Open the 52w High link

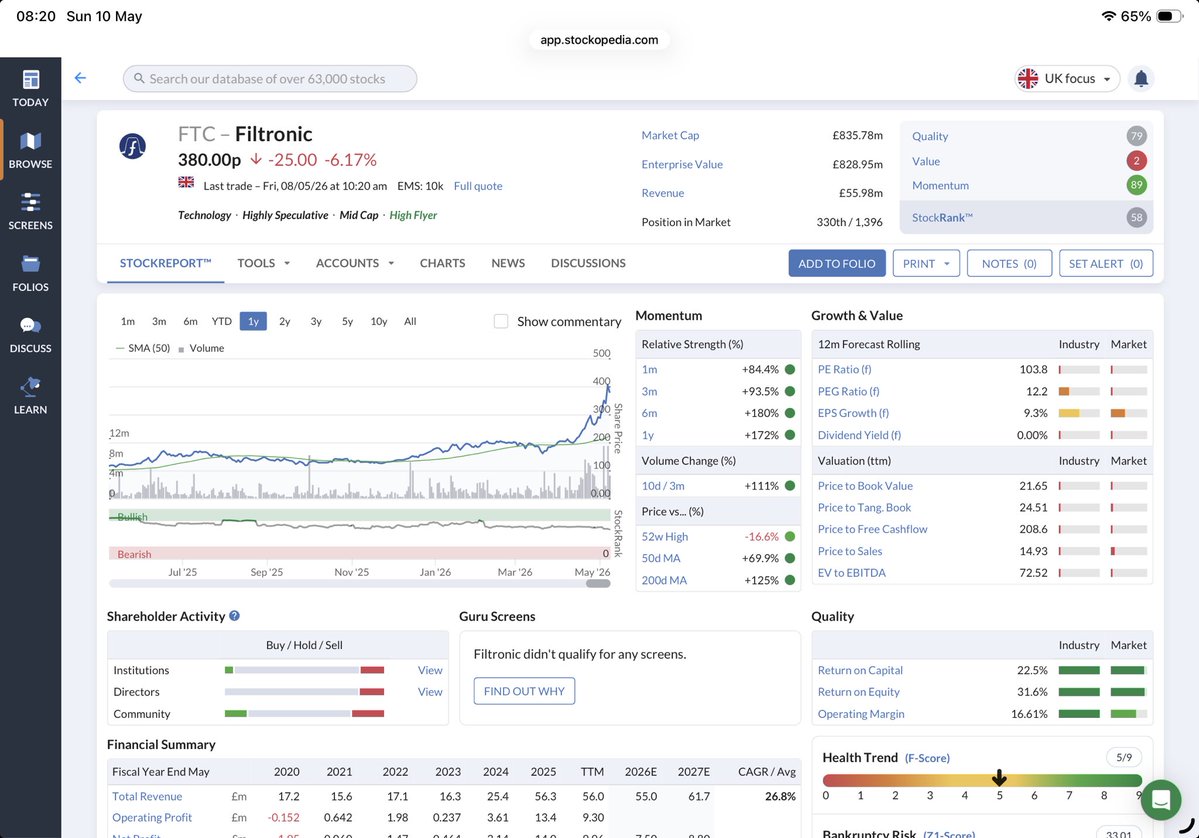[x=664, y=537]
